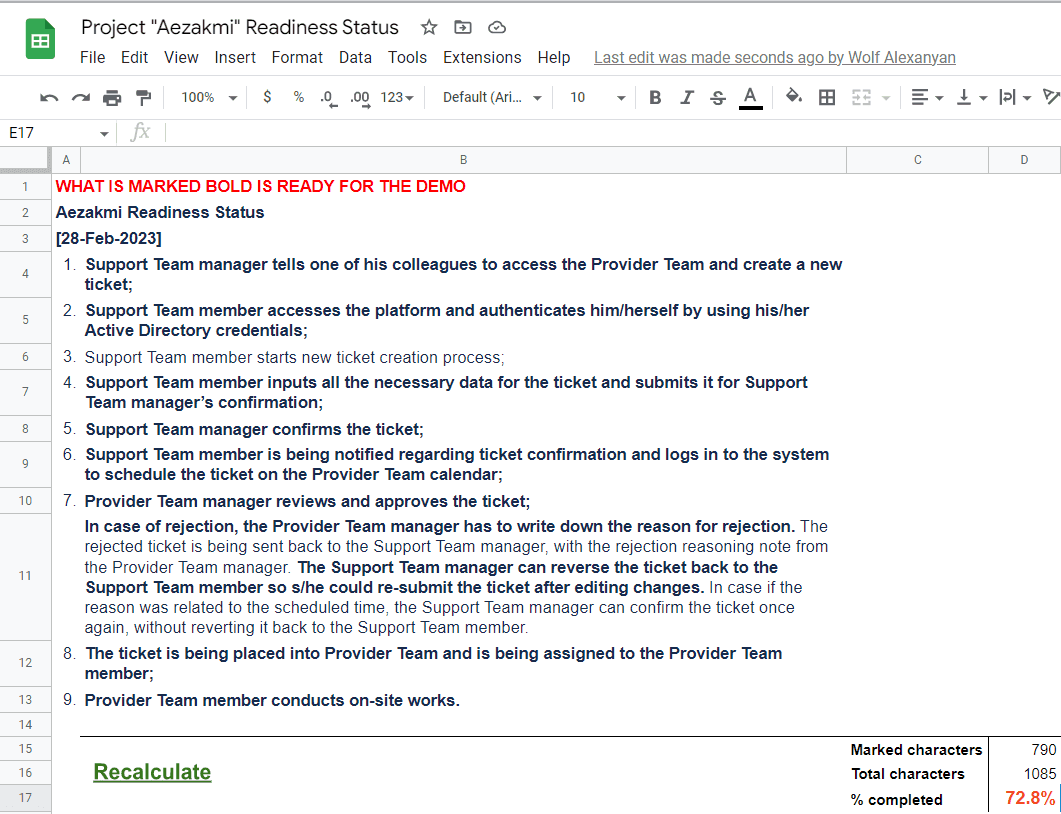Open the zoom level dropdown
1061x814 pixels.
207,97
